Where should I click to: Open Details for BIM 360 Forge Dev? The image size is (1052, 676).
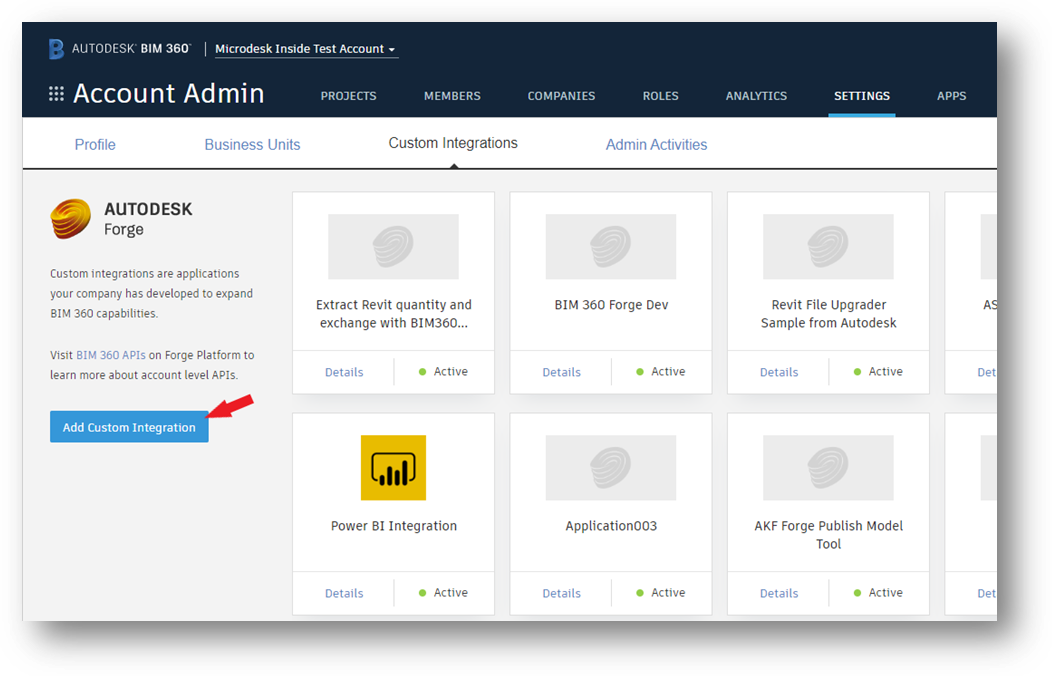pos(562,372)
